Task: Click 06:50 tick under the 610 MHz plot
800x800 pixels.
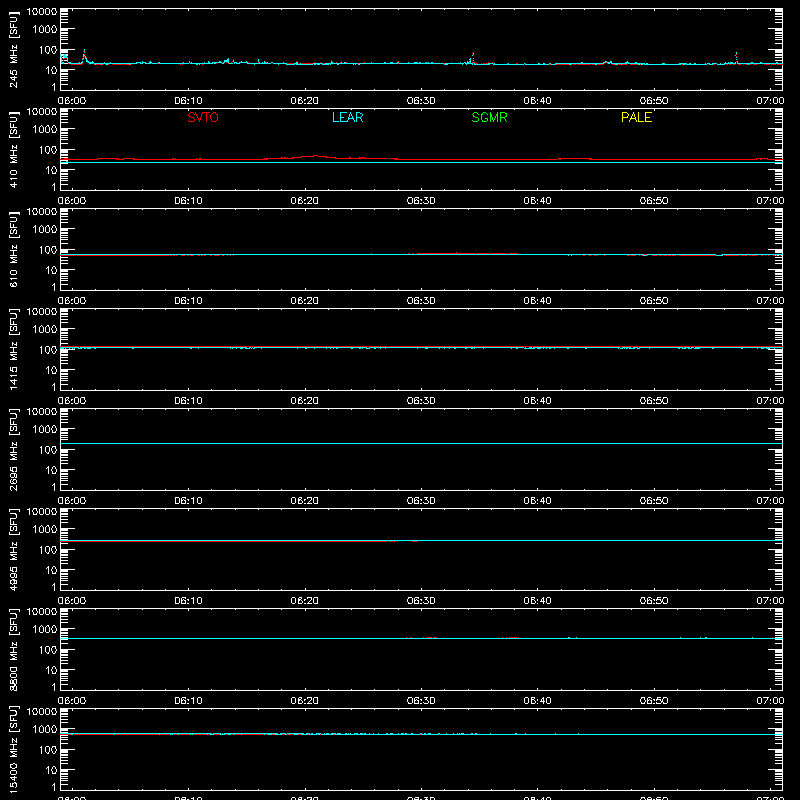Action: point(654,301)
